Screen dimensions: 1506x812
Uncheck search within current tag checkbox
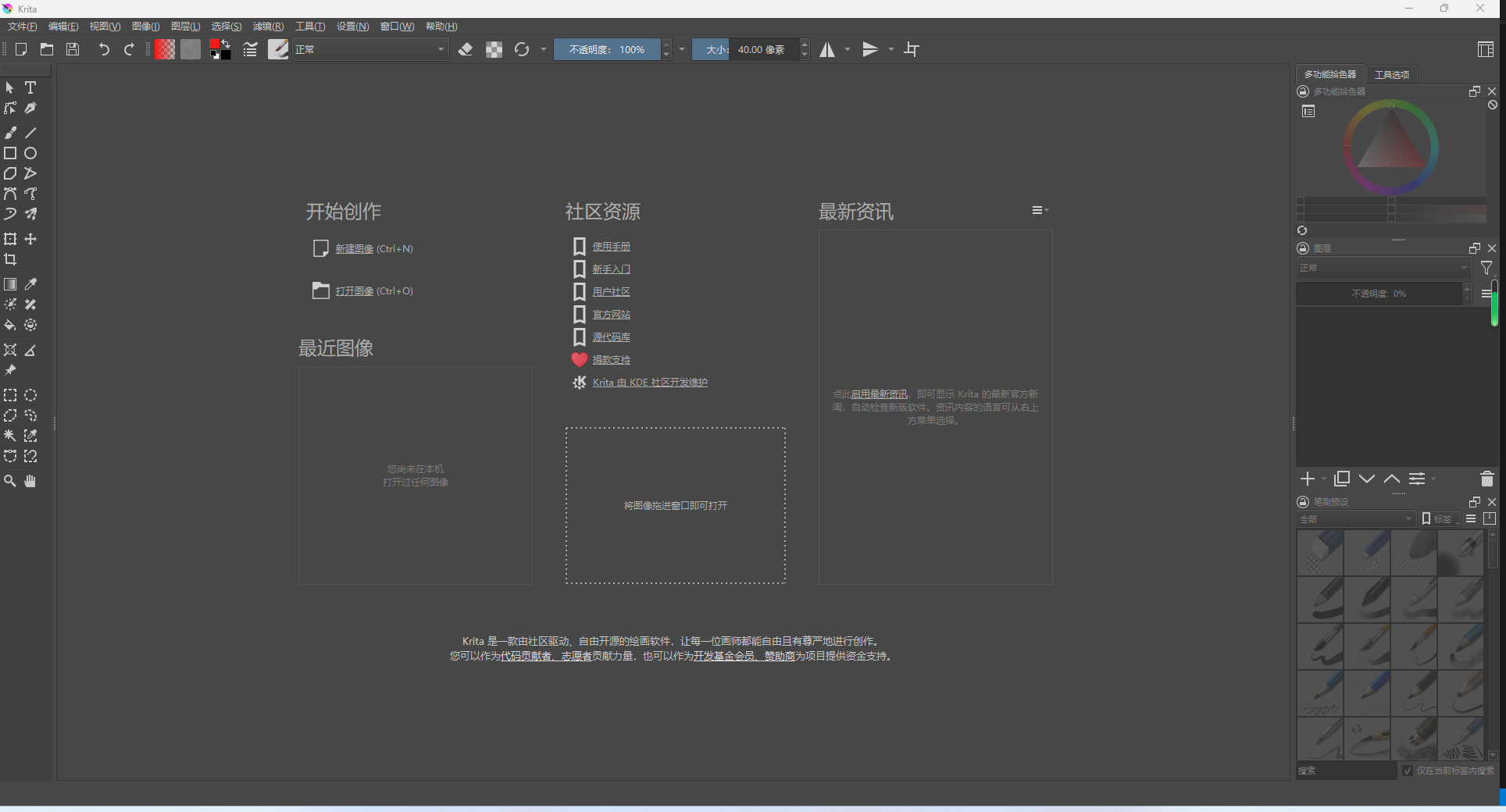click(1408, 771)
